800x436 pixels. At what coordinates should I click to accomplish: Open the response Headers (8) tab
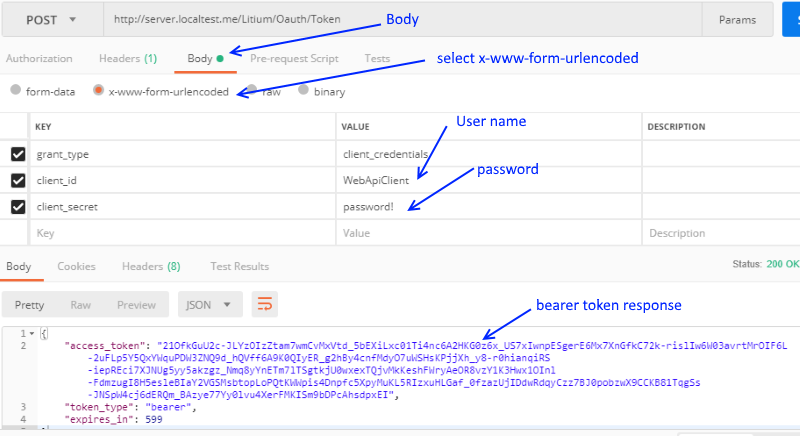(x=151, y=266)
